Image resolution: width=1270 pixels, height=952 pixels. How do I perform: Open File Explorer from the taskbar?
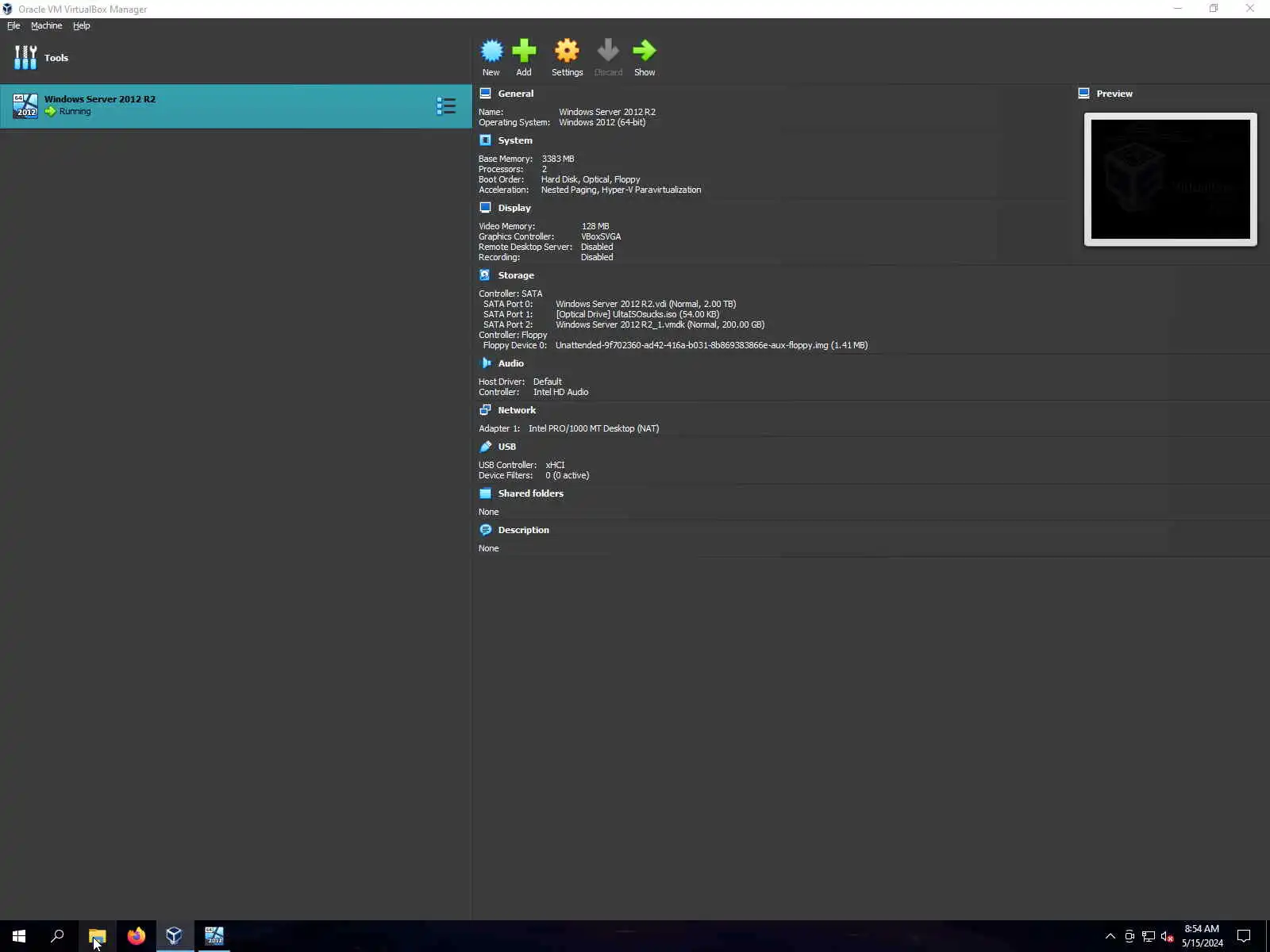coord(97,936)
